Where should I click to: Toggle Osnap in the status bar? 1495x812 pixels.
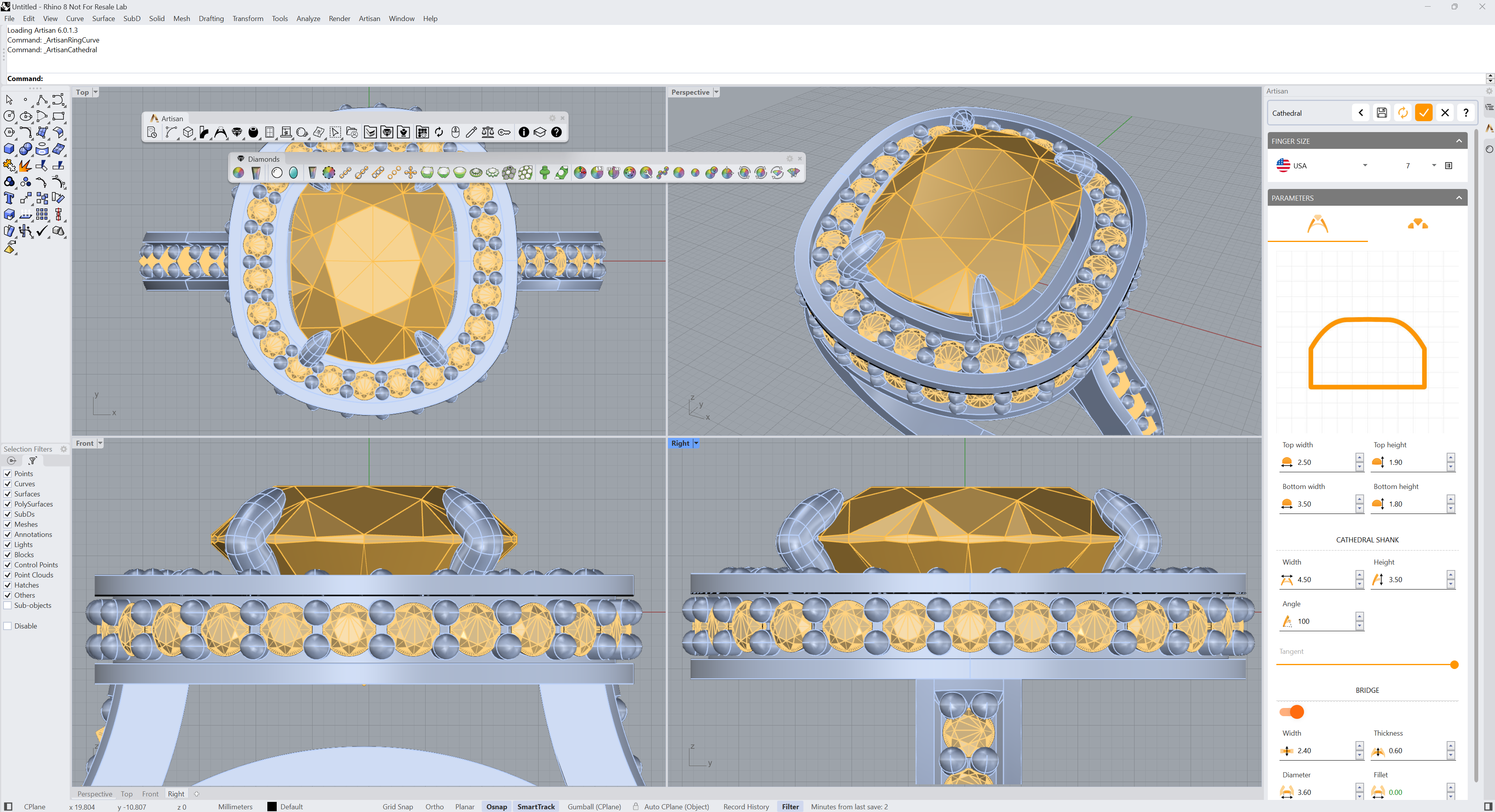point(496,806)
